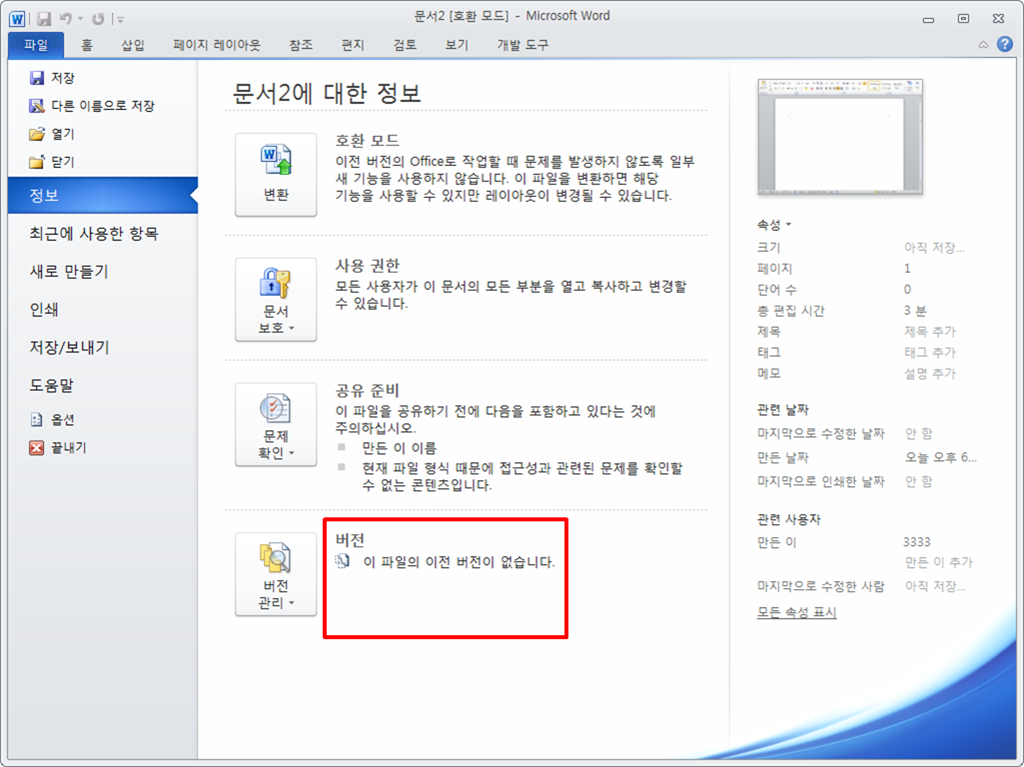Open the 개발 도구 tab
The width and height of the screenshot is (1024, 767).
(522, 44)
